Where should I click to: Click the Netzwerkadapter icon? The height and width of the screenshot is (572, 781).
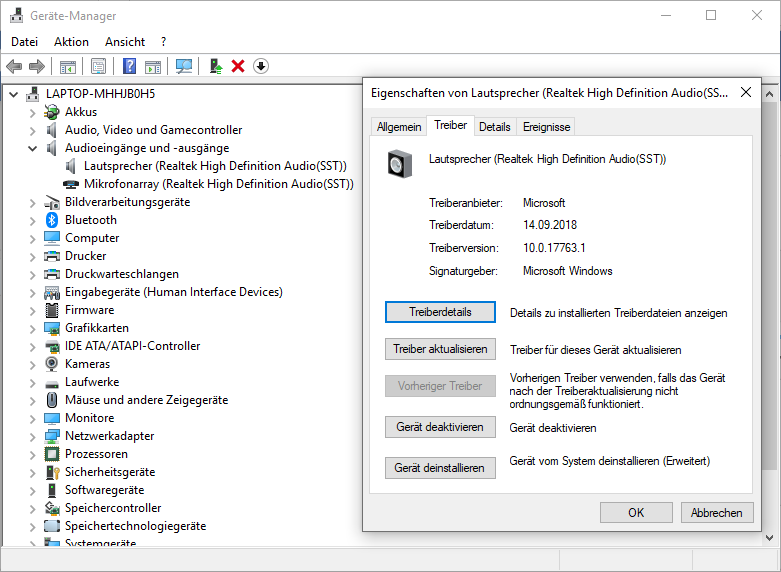(x=52, y=436)
